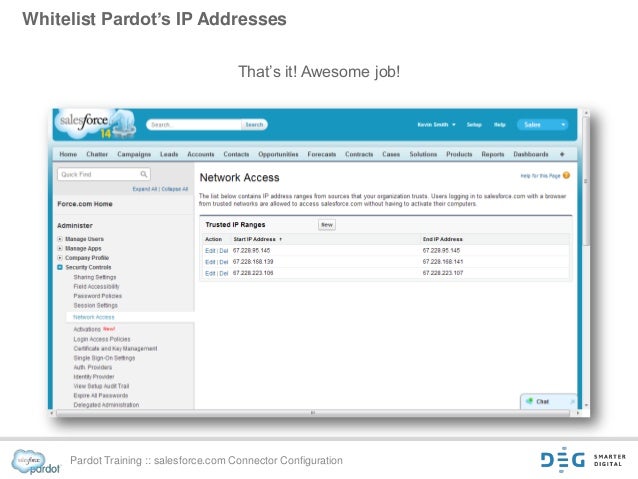The height and width of the screenshot is (479, 638).
Task: Collapse the Security Controls node
Action: pyautogui.click(x=60, y=267)
